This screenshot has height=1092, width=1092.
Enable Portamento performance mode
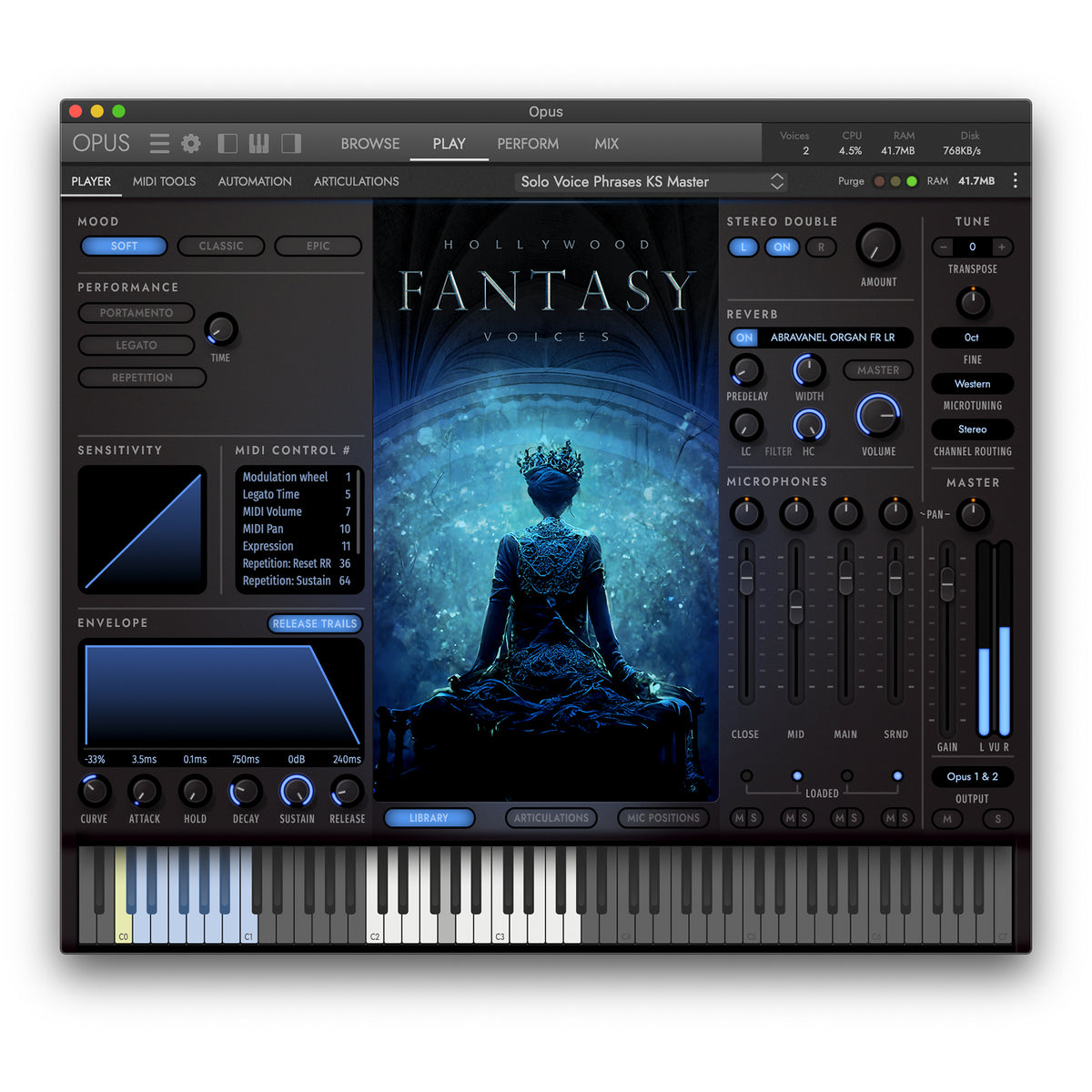tap(136, 313)
